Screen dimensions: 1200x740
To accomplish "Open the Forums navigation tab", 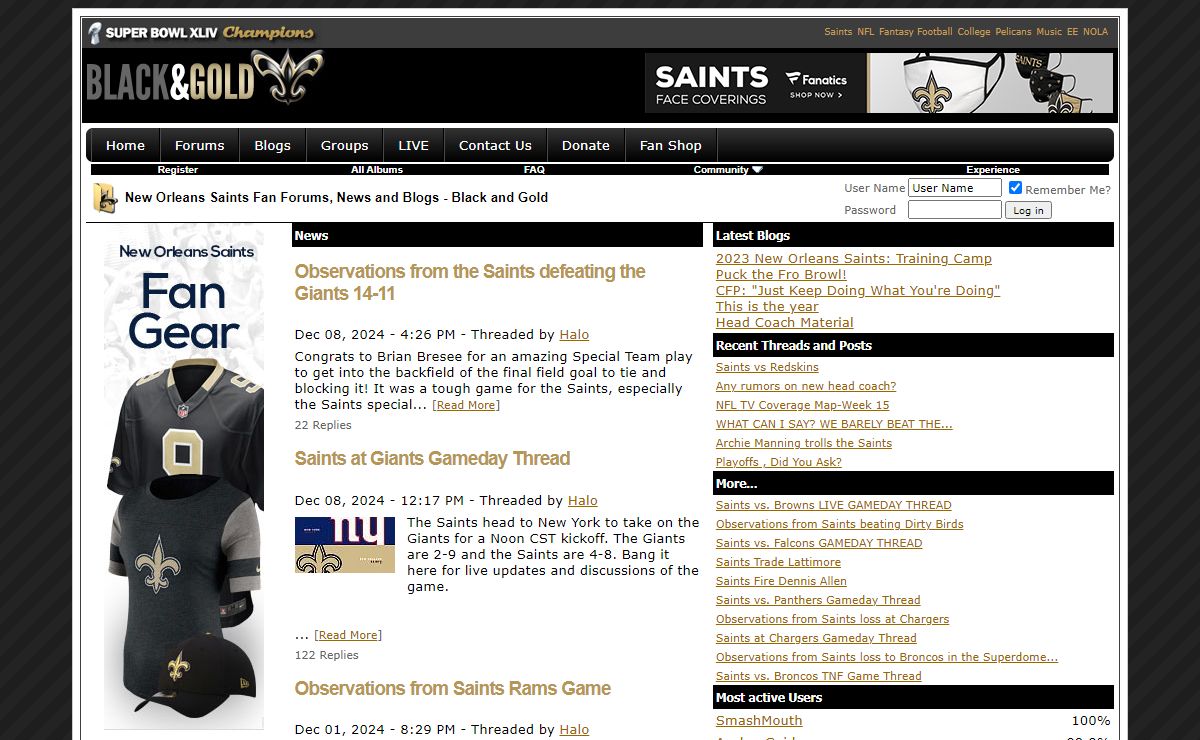I will (200, 145).
